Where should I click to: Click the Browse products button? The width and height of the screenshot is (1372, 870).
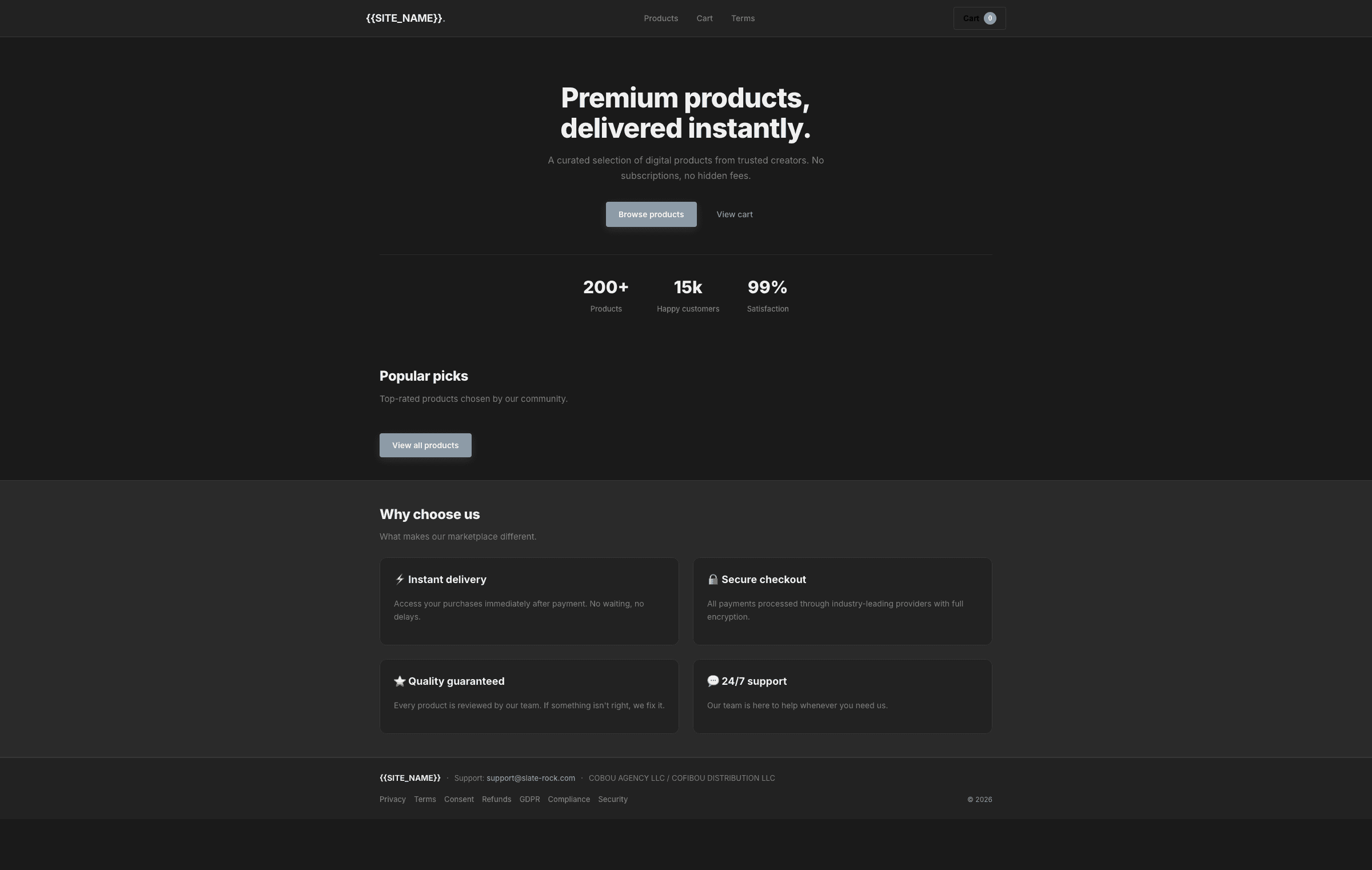click(651, 214)
